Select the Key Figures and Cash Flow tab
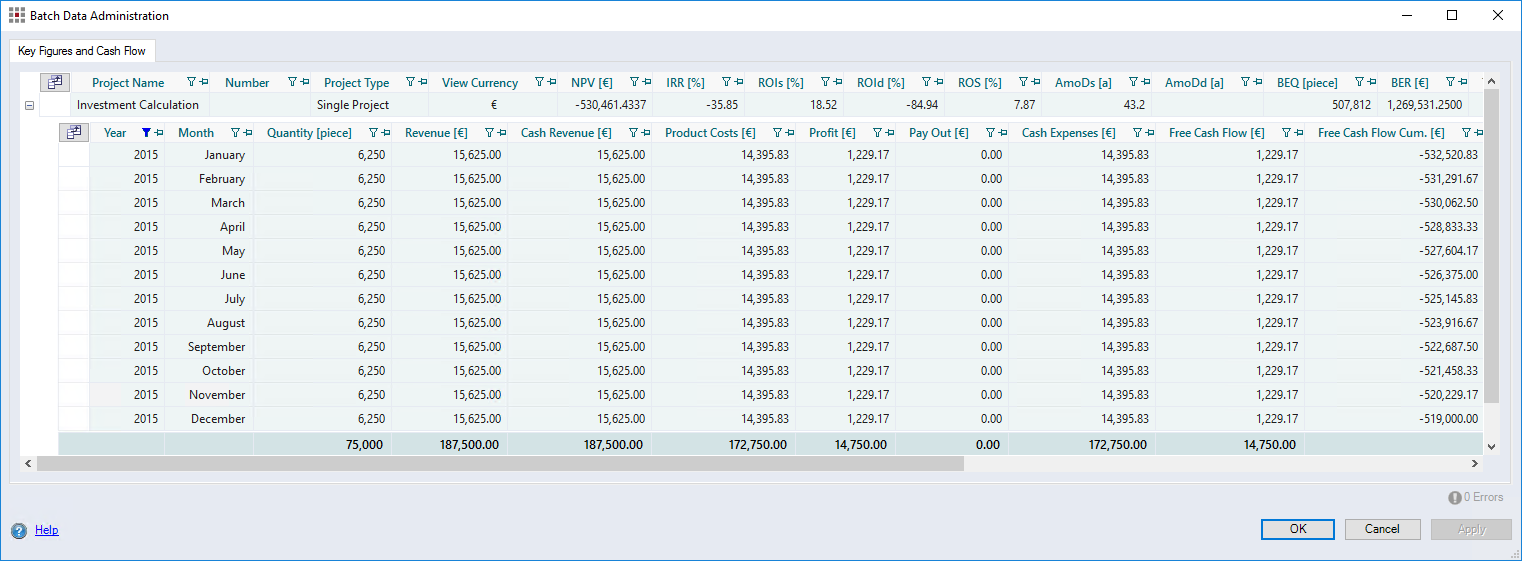The width and height of the screenshot is (1522, 561). coord(82,51)
